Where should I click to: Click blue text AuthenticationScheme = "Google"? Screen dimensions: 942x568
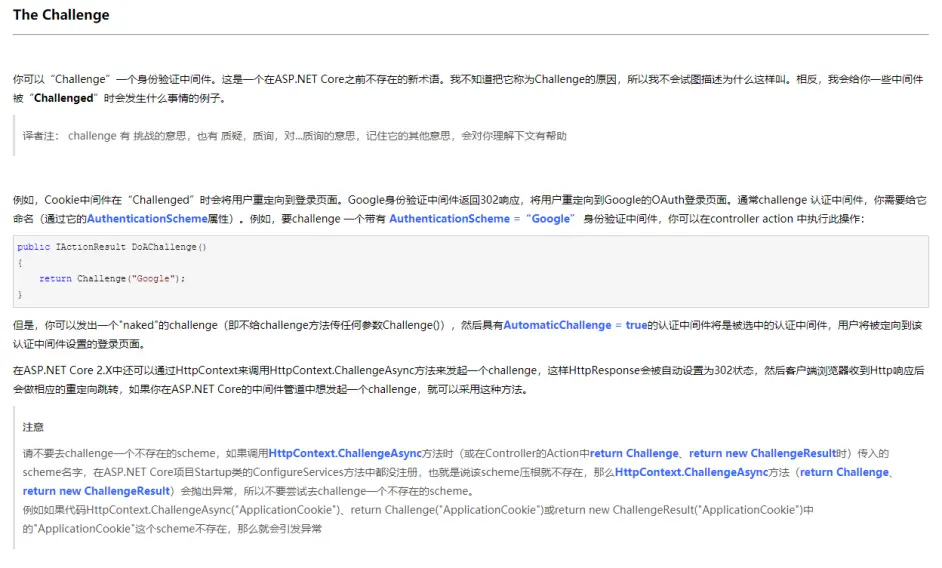[482, 219]
